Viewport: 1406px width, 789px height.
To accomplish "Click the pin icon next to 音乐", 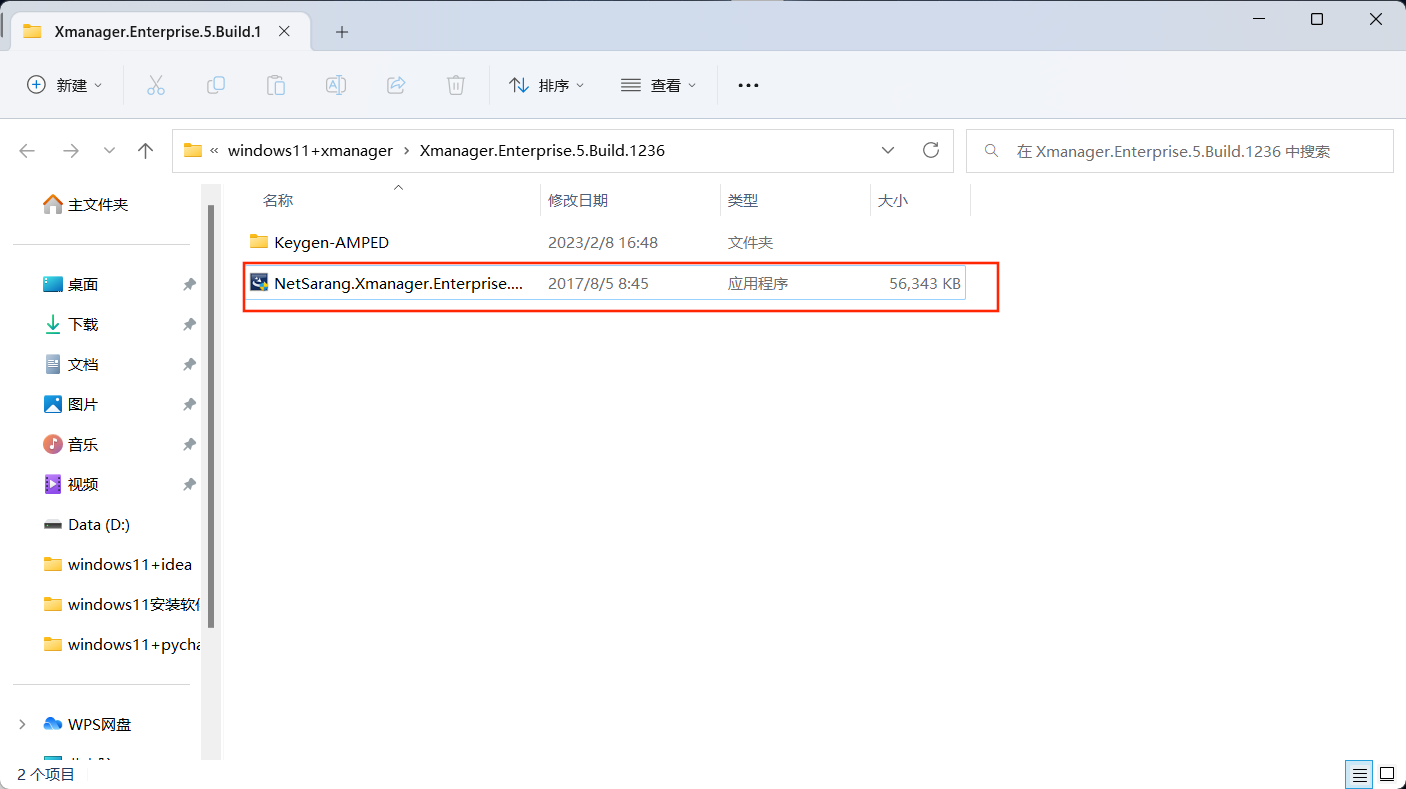I will [189, 445].
